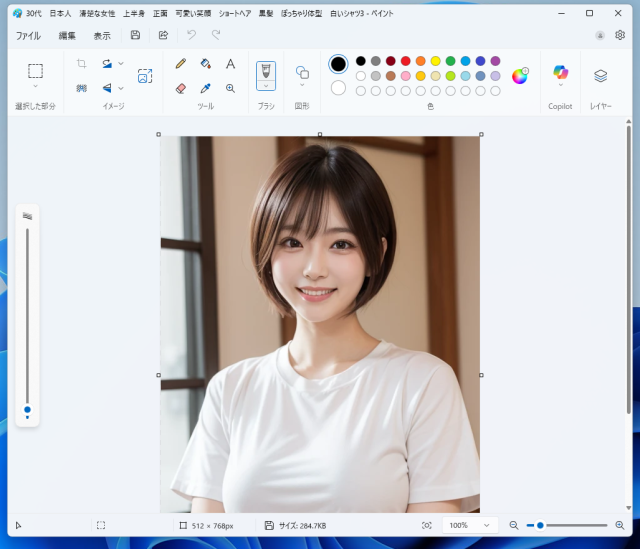Pick the red color swatch
Image resolution: width=640 pixels, height=549 pixels.
tap(406, 61)
